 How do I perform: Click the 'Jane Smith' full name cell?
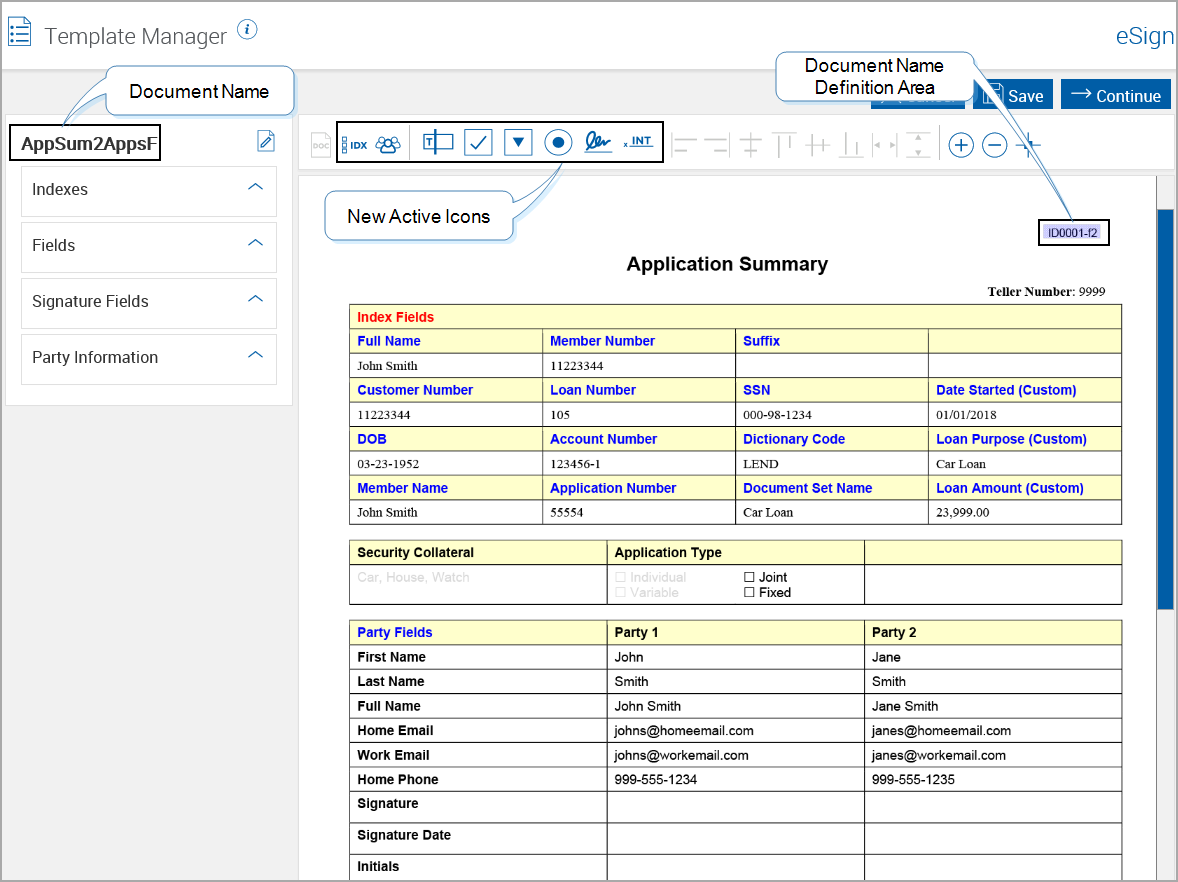pos(993,705)
